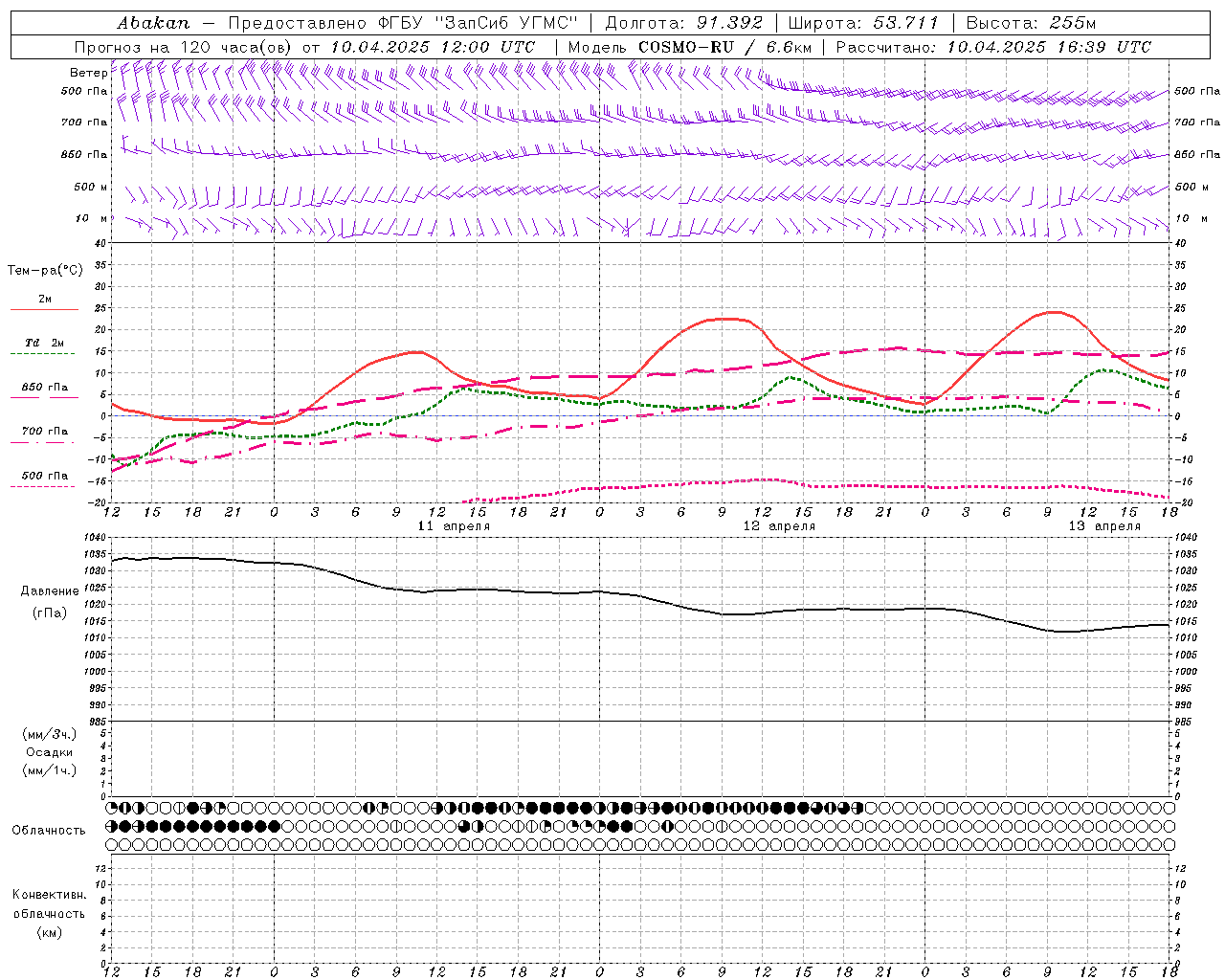Click the 'Облачность' cloud cover label

tap(49, 830)
